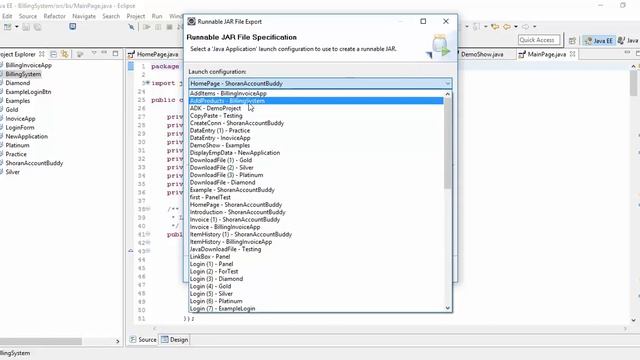Choose 'AddProducts - BillingSystem' from list
Viewport: 640px width, 360px height.
[316, 101]
